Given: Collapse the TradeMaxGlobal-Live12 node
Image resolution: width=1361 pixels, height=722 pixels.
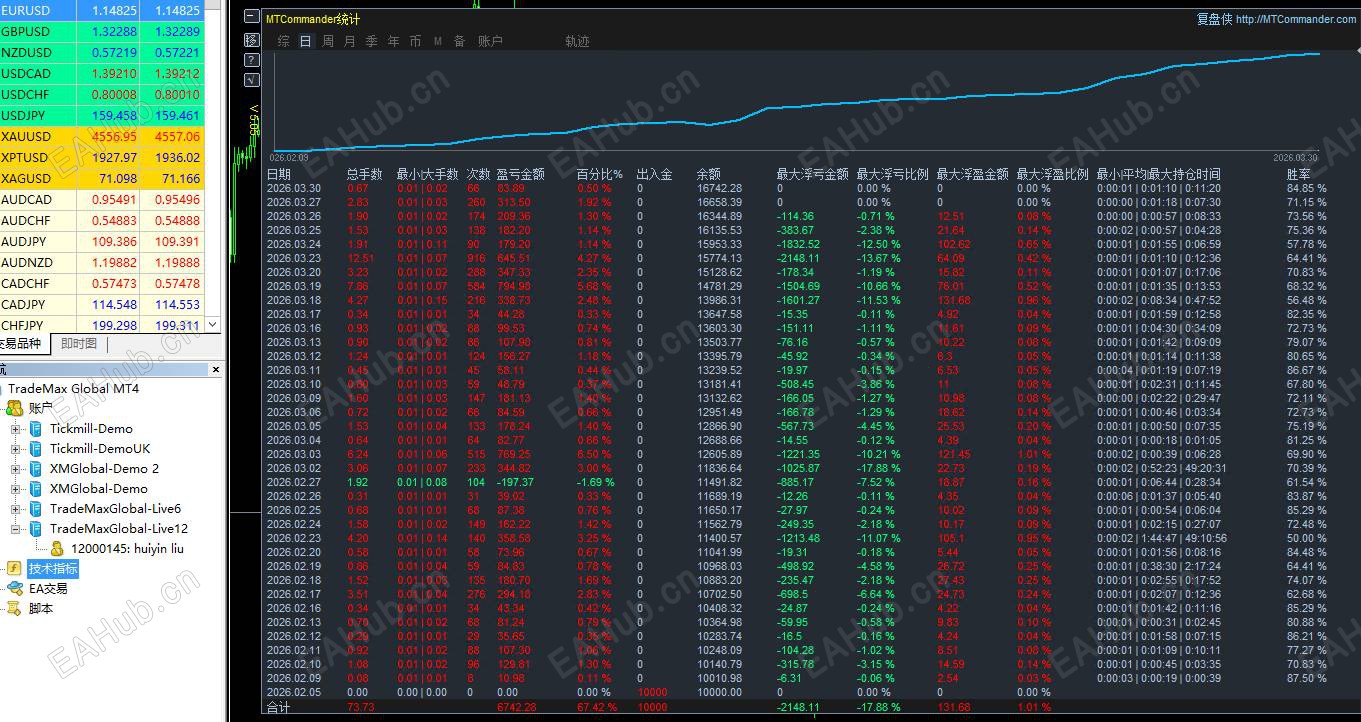Looking at the screenshot, I should (x=16, y=529).
